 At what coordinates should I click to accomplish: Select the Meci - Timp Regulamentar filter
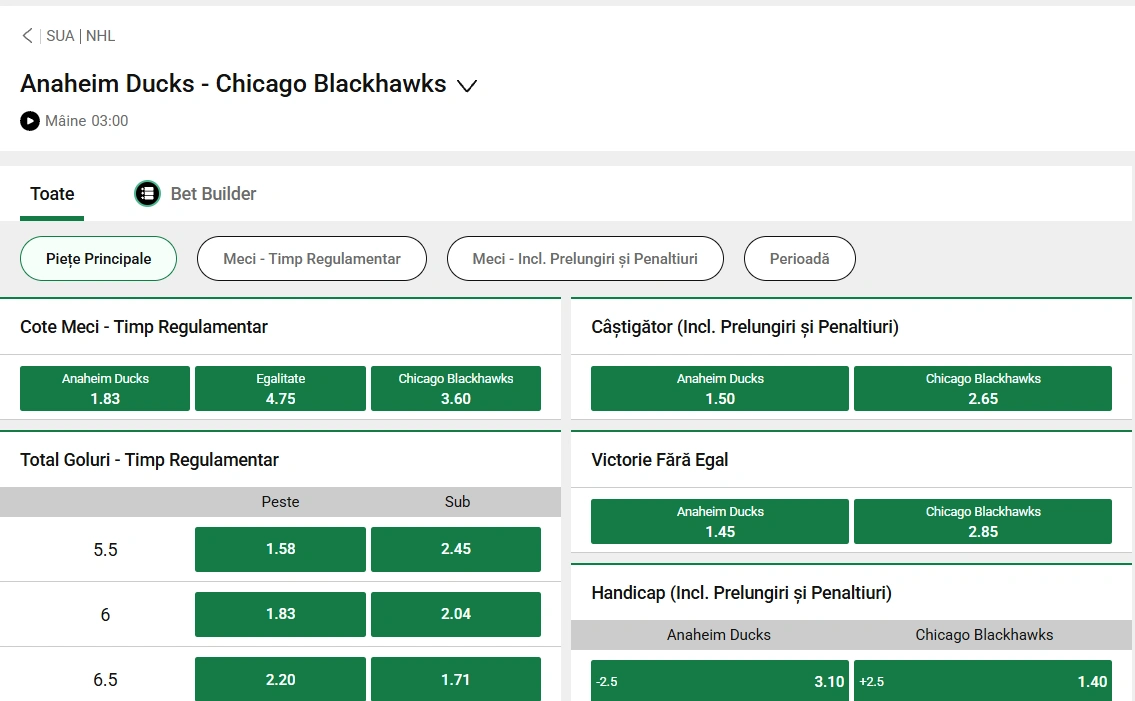[x=311, y=258]
